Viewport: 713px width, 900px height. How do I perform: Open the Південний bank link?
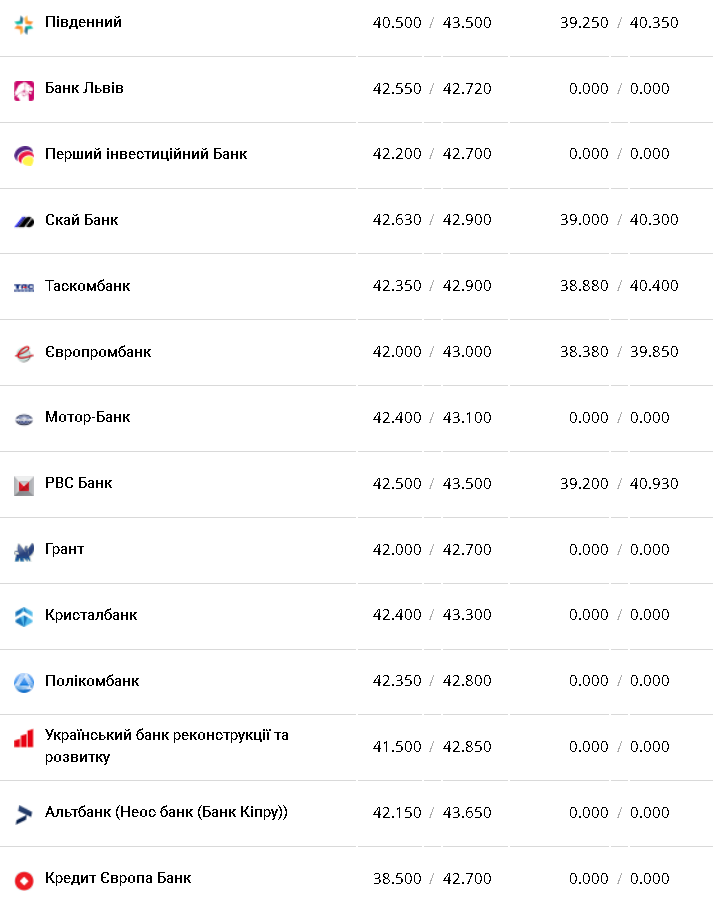pyautogui.click(x=83, y=22)
